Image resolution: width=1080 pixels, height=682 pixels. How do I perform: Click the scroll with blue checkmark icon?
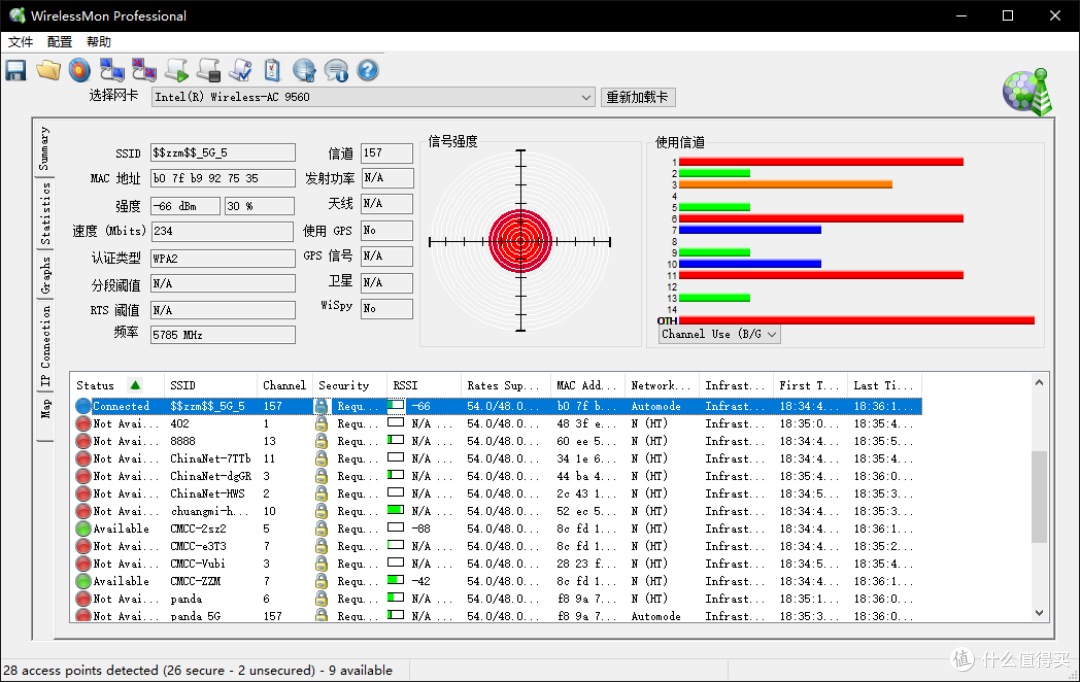240,70
